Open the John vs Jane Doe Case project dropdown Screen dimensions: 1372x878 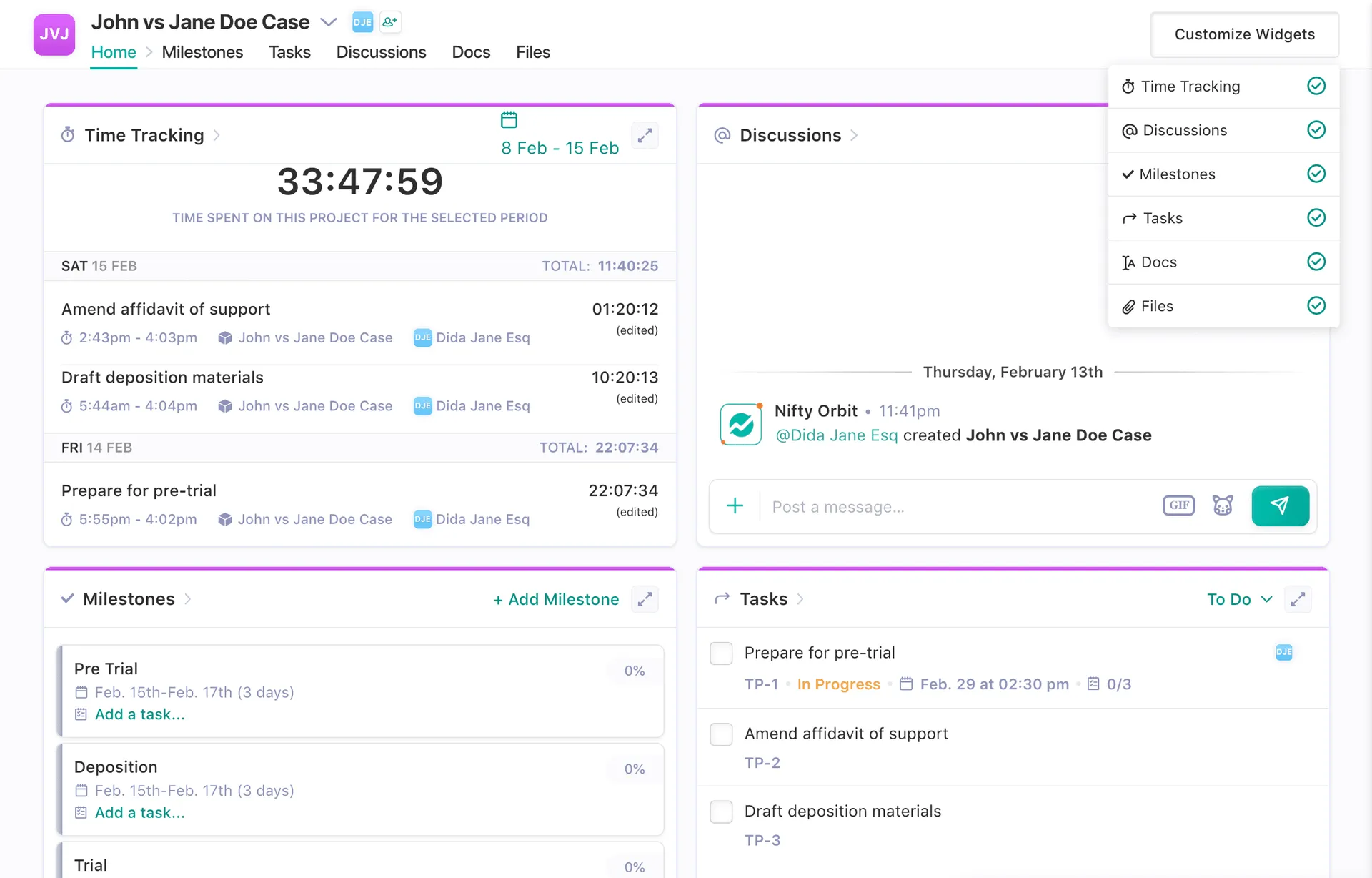[x=329, y=22]
